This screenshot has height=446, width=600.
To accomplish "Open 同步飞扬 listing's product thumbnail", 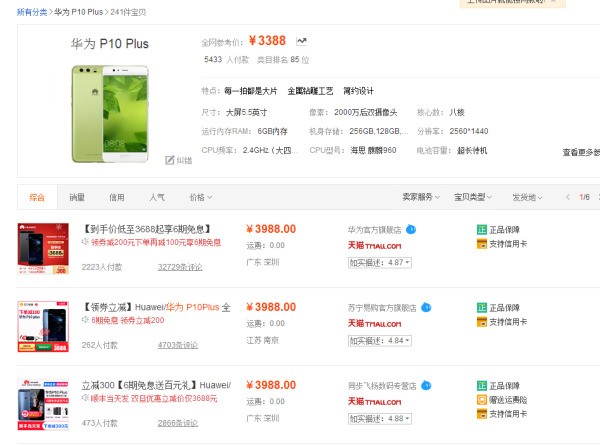I will [x=43, y=405].
